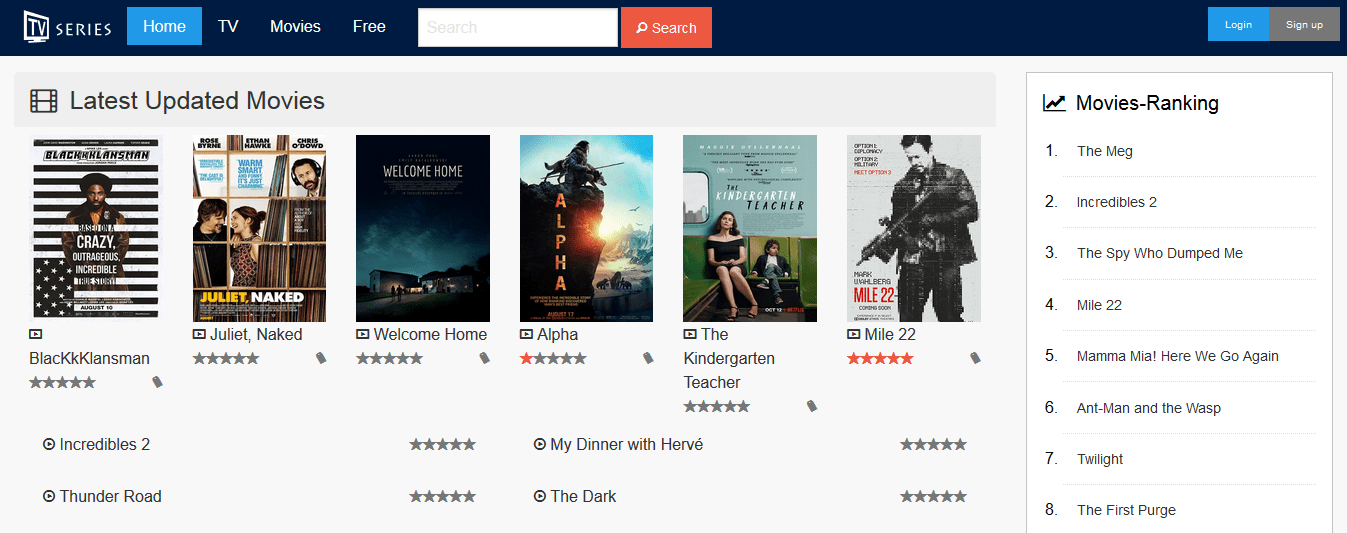The height and width of the screenshot is (533, 1347).
Task: Open Ant-Man and the Wasp ranking entry
Action: [1149, 408]
